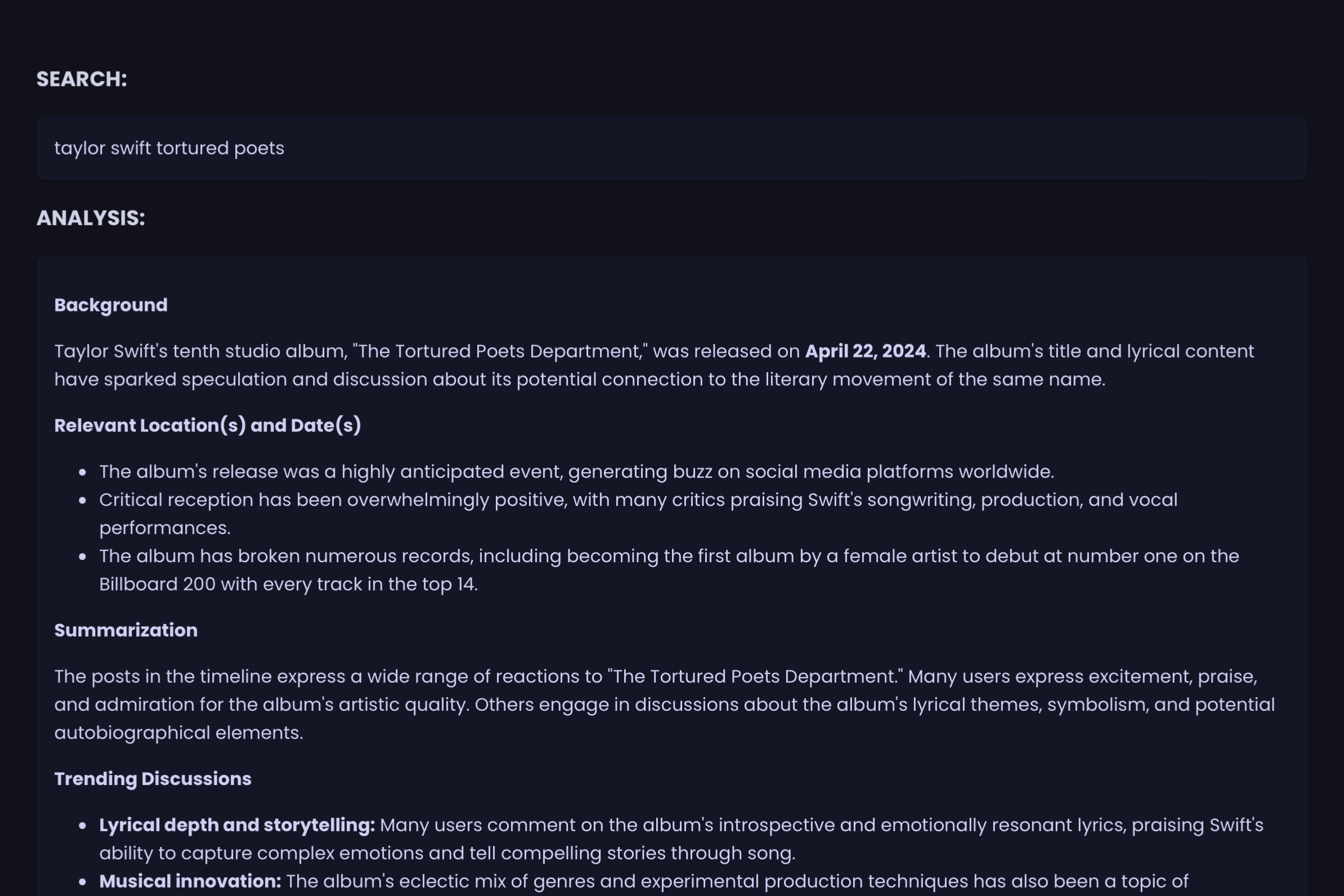Click the bold 'April 22, 2024' date
This screenshot has height=896, width=1344.
(865, 351)
